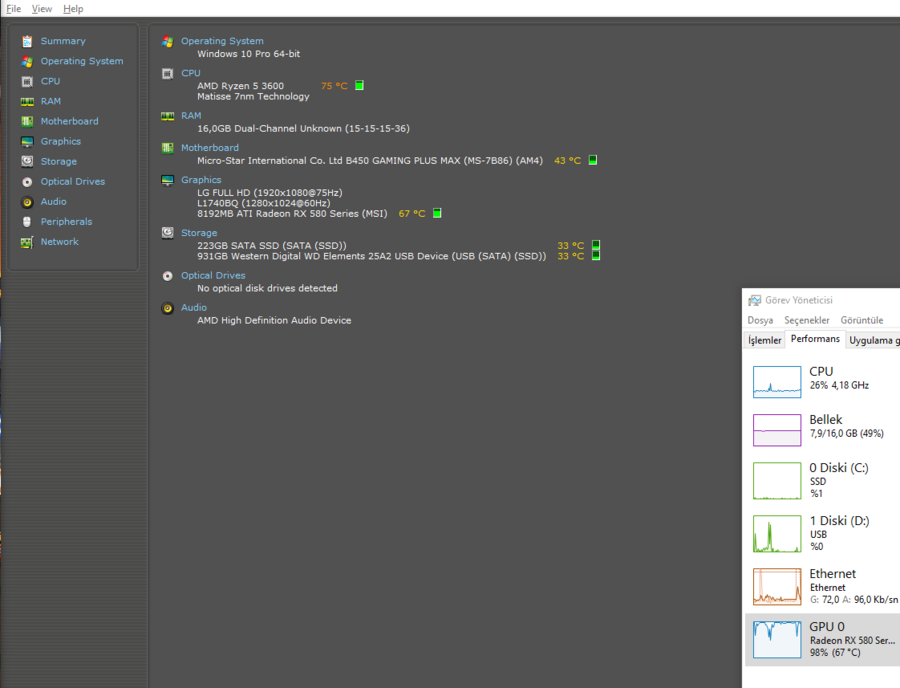Screen dimensions: 900x688
Task: Click the Windows flag icon beside Operating System heading
Action: pyautogui.click(x=168, y=41)
